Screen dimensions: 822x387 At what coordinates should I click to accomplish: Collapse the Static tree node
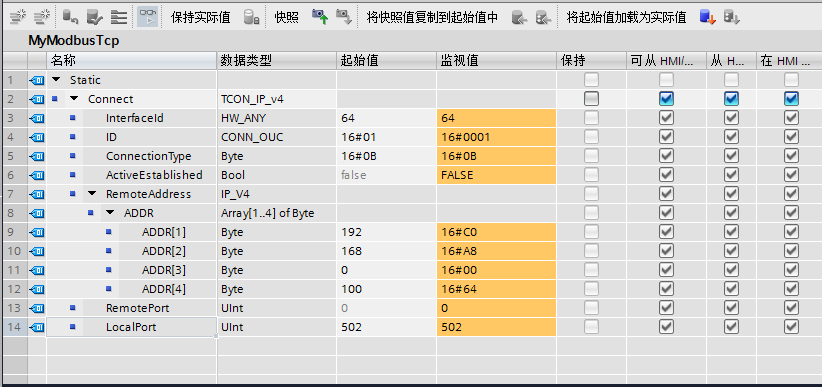pyautogui.click(x=57, y=80)
